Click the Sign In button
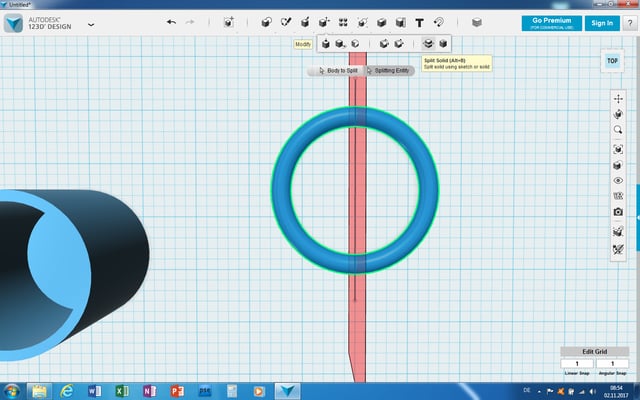Image resolution: width=640 pixels, height=400 pixels. click(601, 23)
